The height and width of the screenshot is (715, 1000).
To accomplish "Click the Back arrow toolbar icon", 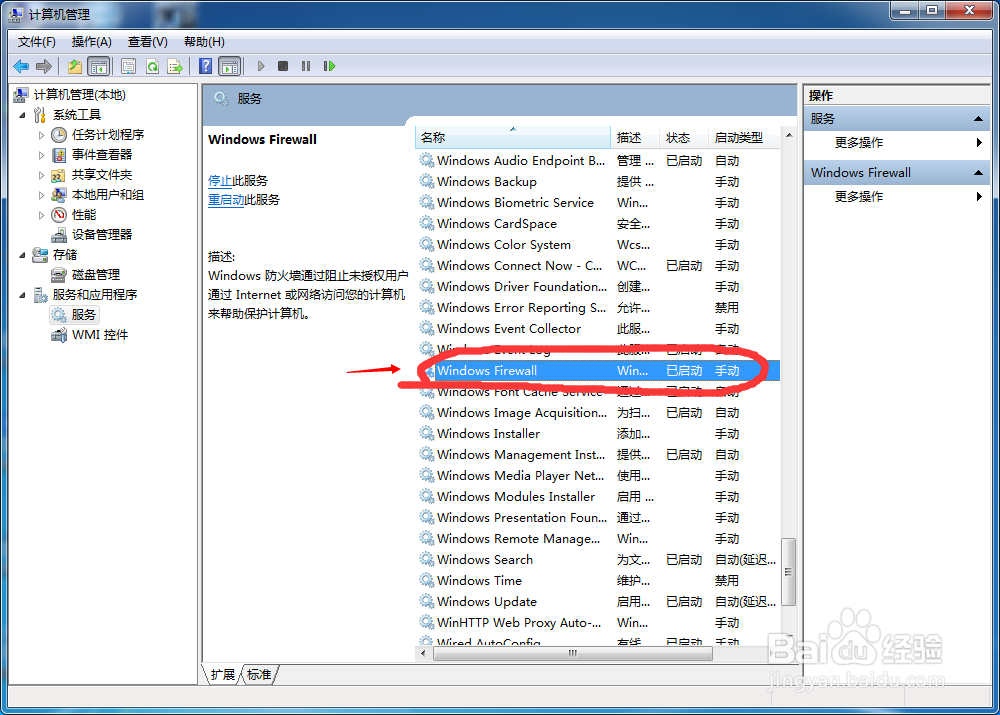I will pyautogui.click(x=21, y=66).
